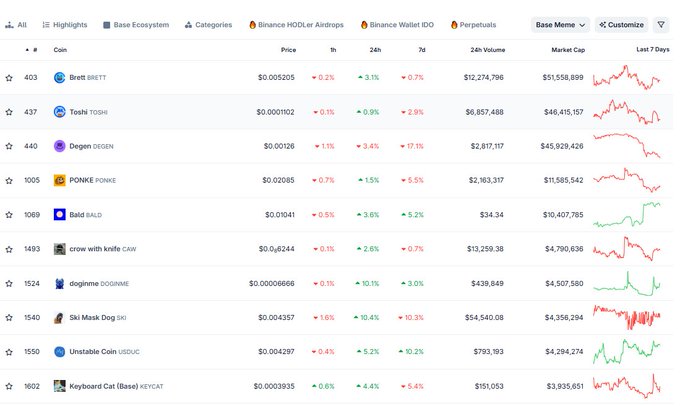680x406 pixels.
Task: Click the Base Ecosystem square icon
Action: (107, 25)
